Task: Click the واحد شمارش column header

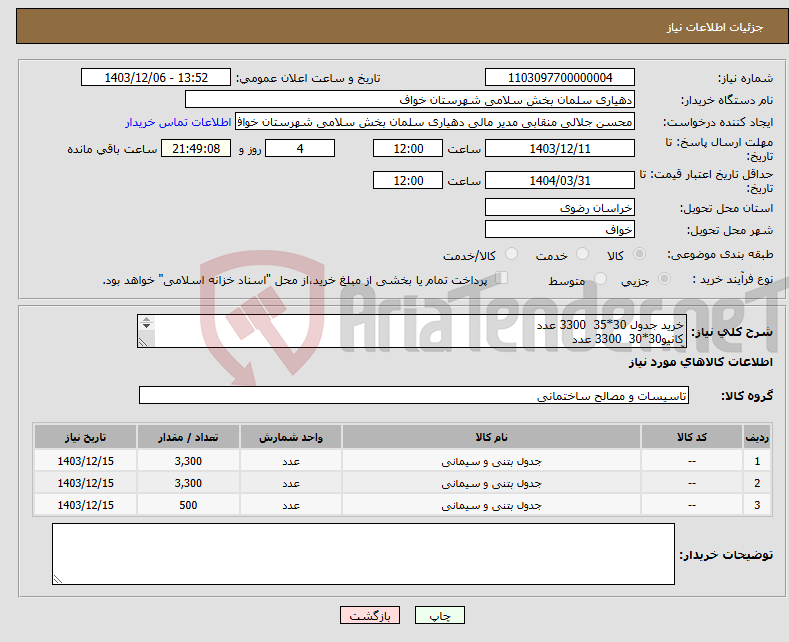Action: click(291, 437)
